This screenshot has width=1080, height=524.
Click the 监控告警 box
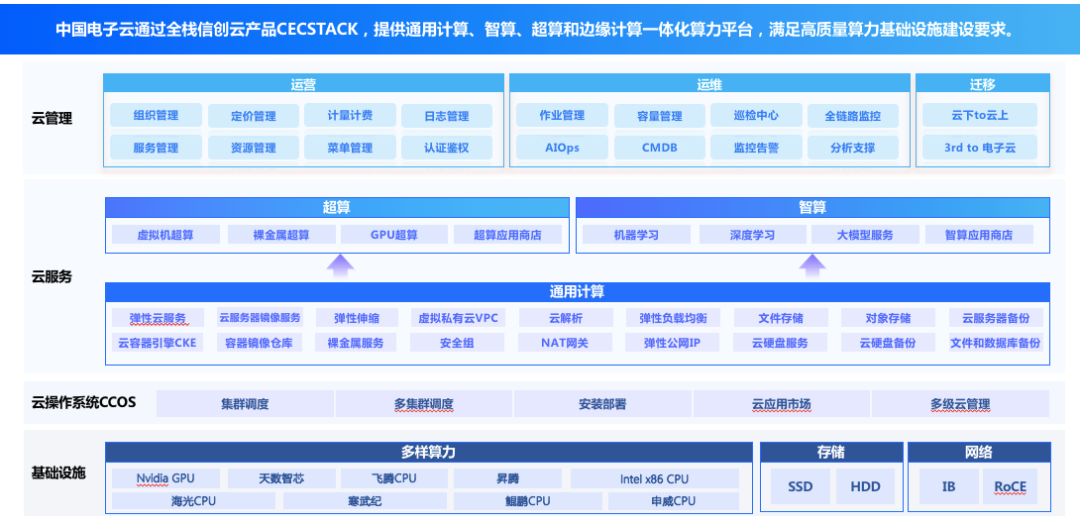tap(756, 147)
